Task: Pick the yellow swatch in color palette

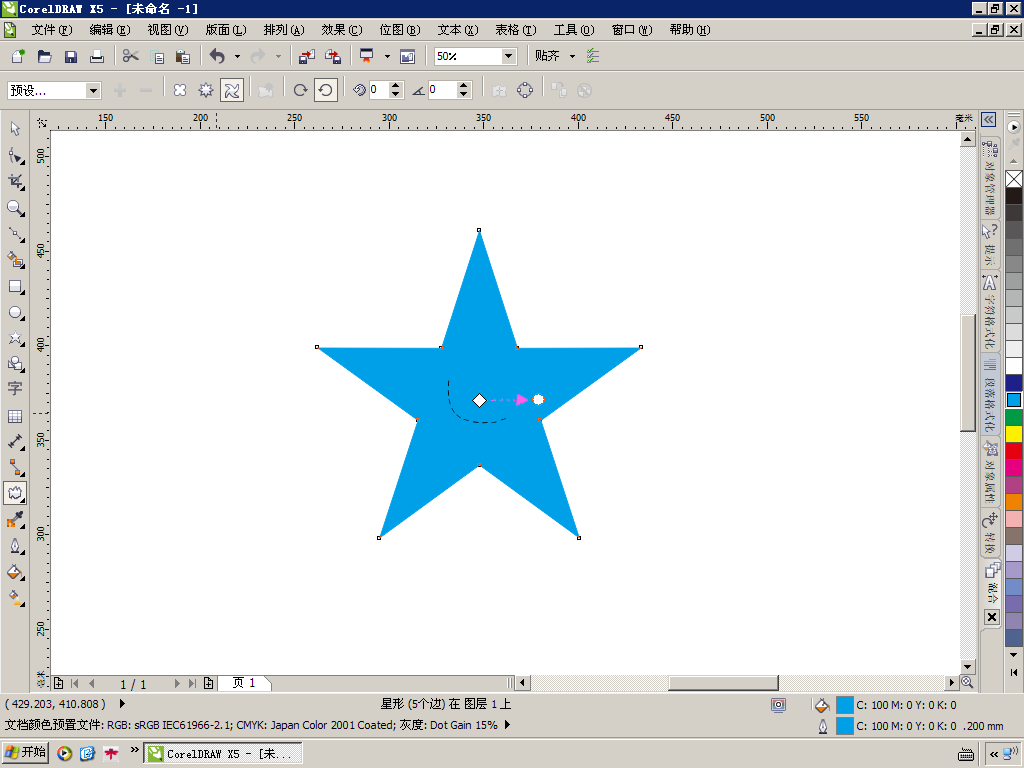Action: tap(1014, 434)
